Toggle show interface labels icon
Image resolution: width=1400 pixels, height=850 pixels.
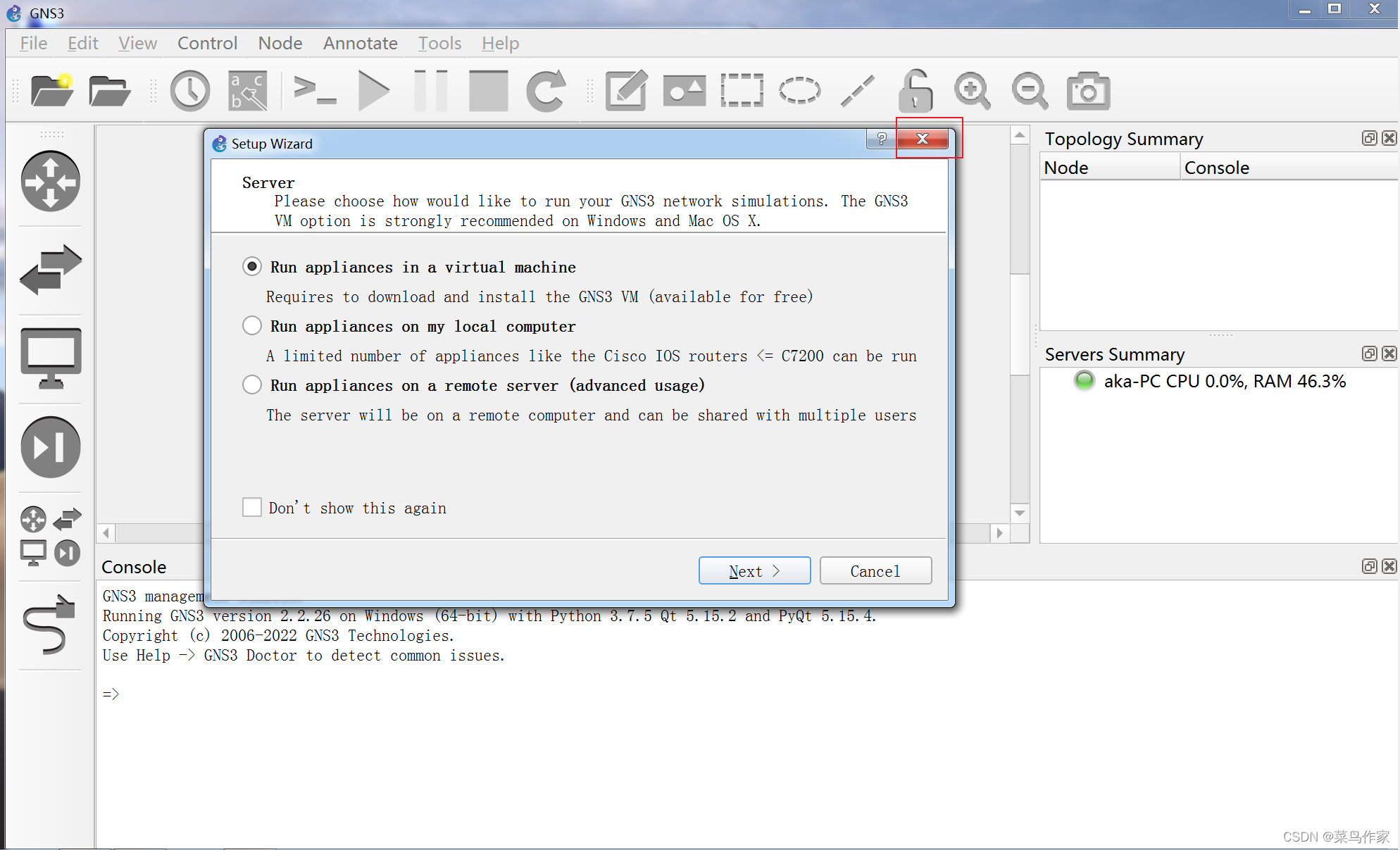click(249, 91)
